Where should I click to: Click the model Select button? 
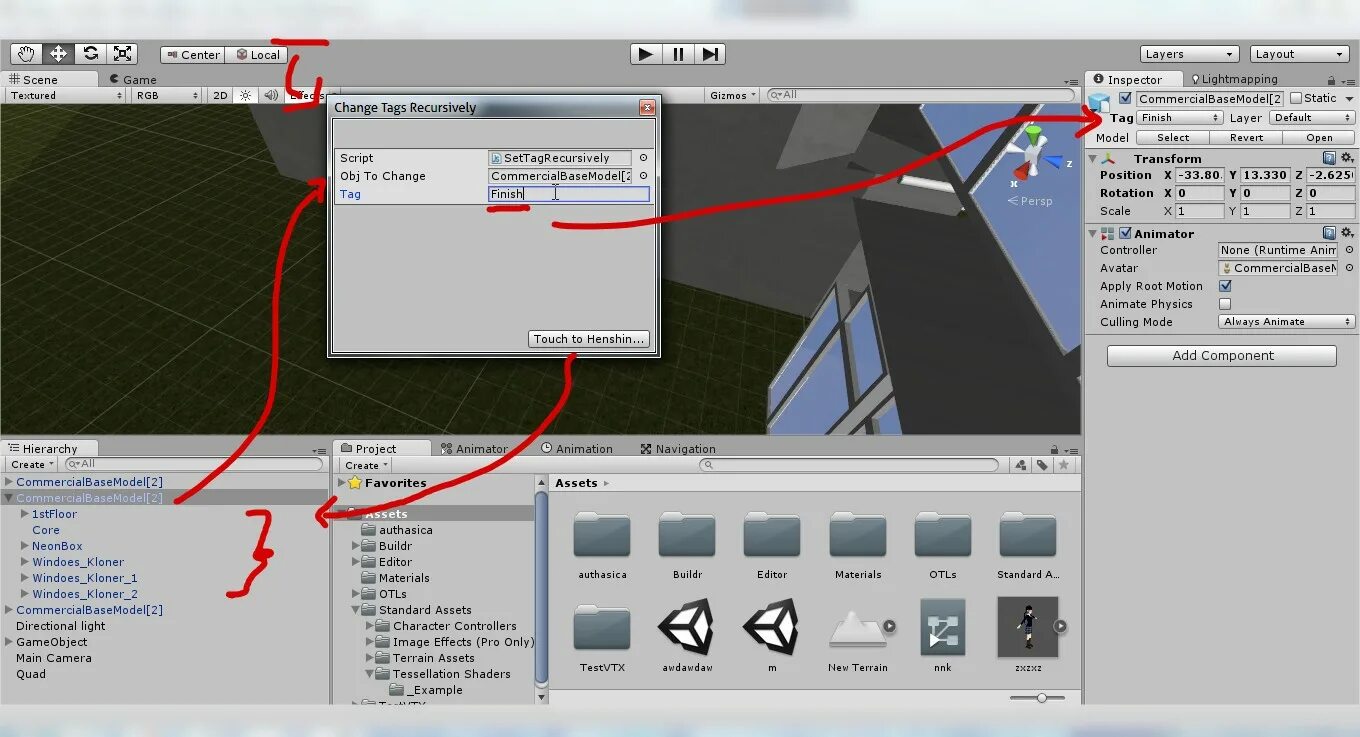[1173, 138]
